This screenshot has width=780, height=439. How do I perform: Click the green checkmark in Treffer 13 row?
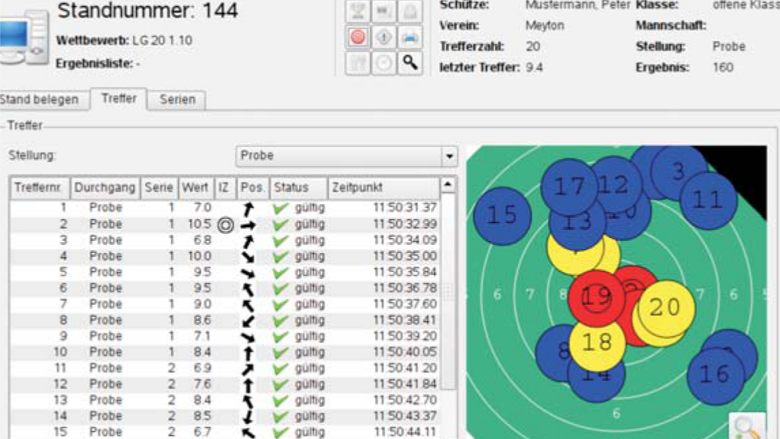(x=281, y=400)
